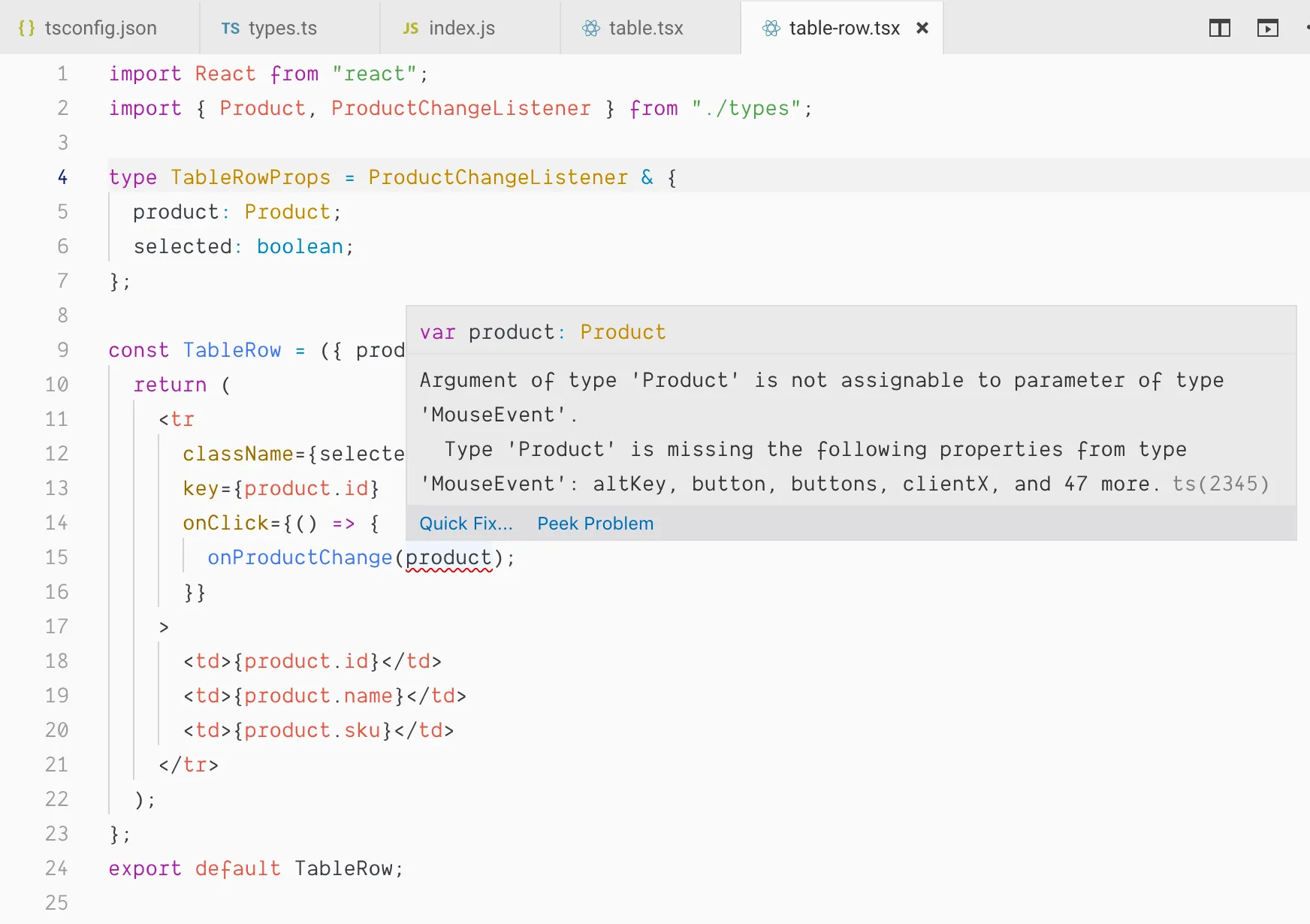Click TableRowProps type name on line 4
The image size is (1310, 924).
[250, 177]
